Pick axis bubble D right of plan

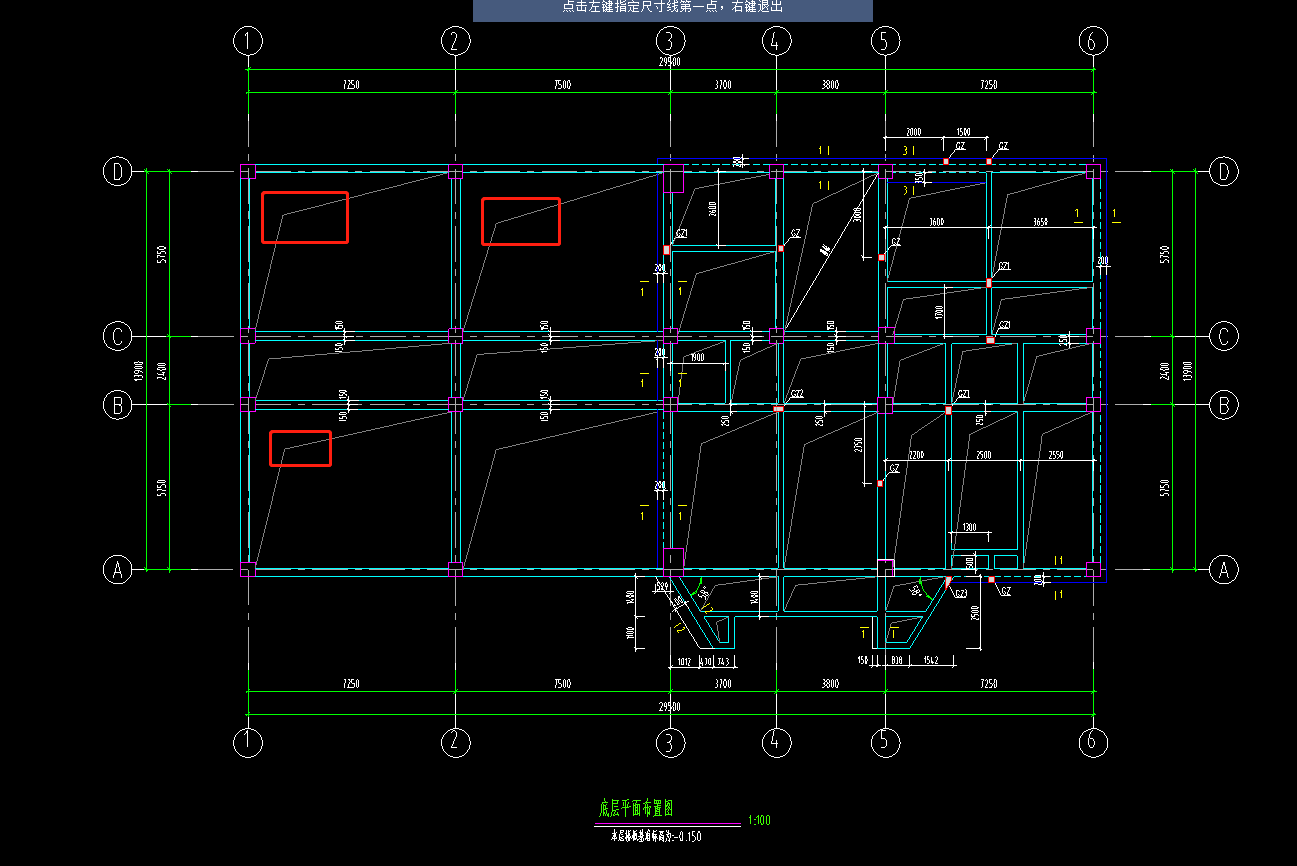[1223, 172]
